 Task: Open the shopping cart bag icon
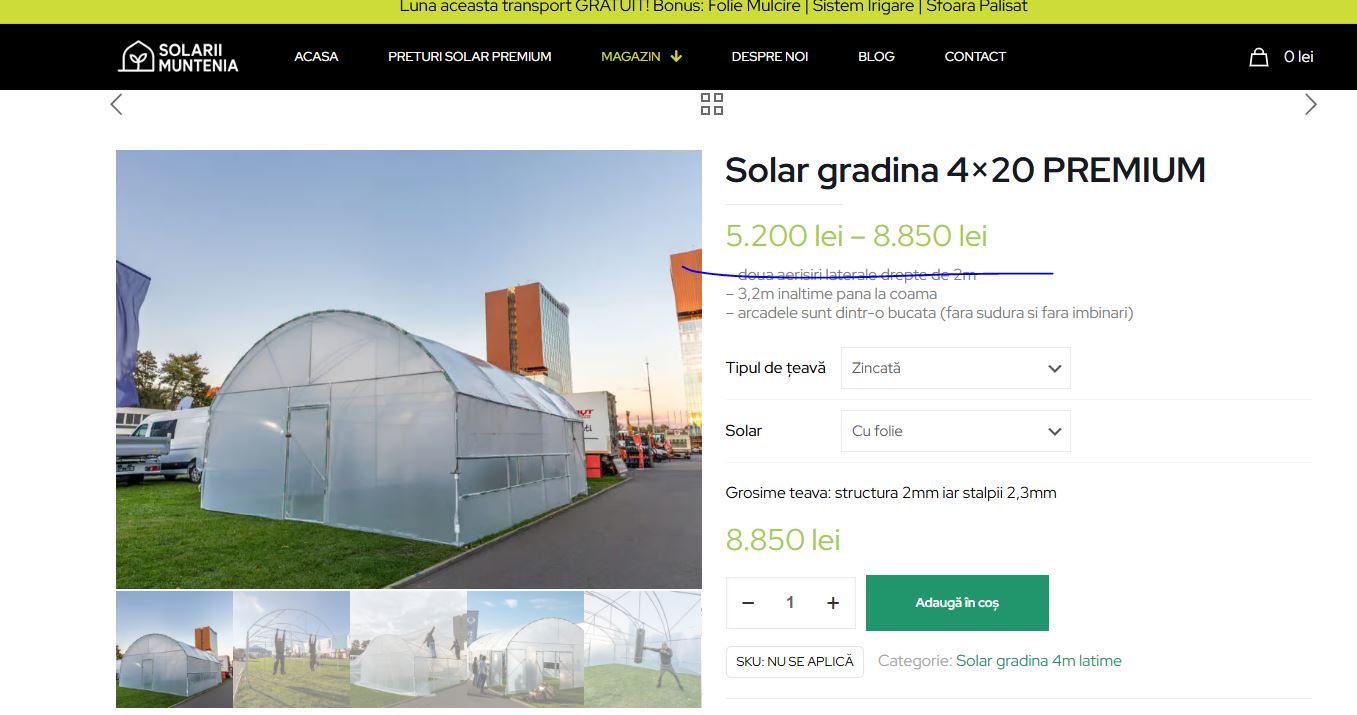[x=1258, y=57]
